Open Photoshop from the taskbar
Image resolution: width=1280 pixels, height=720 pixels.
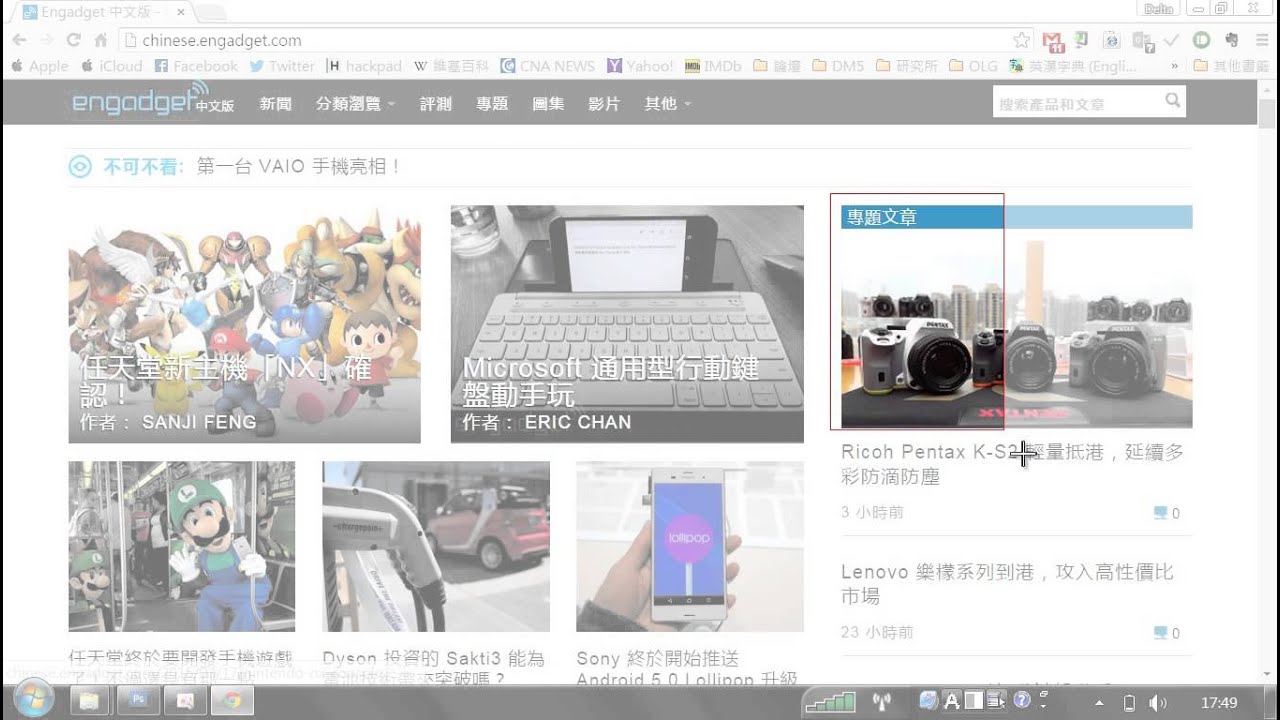[137, 701]
